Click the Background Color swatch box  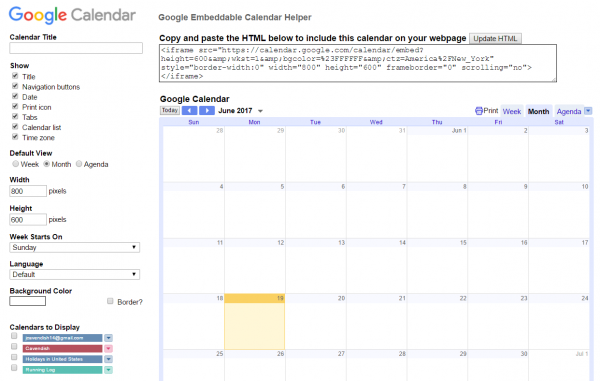(x=28, y=301)
